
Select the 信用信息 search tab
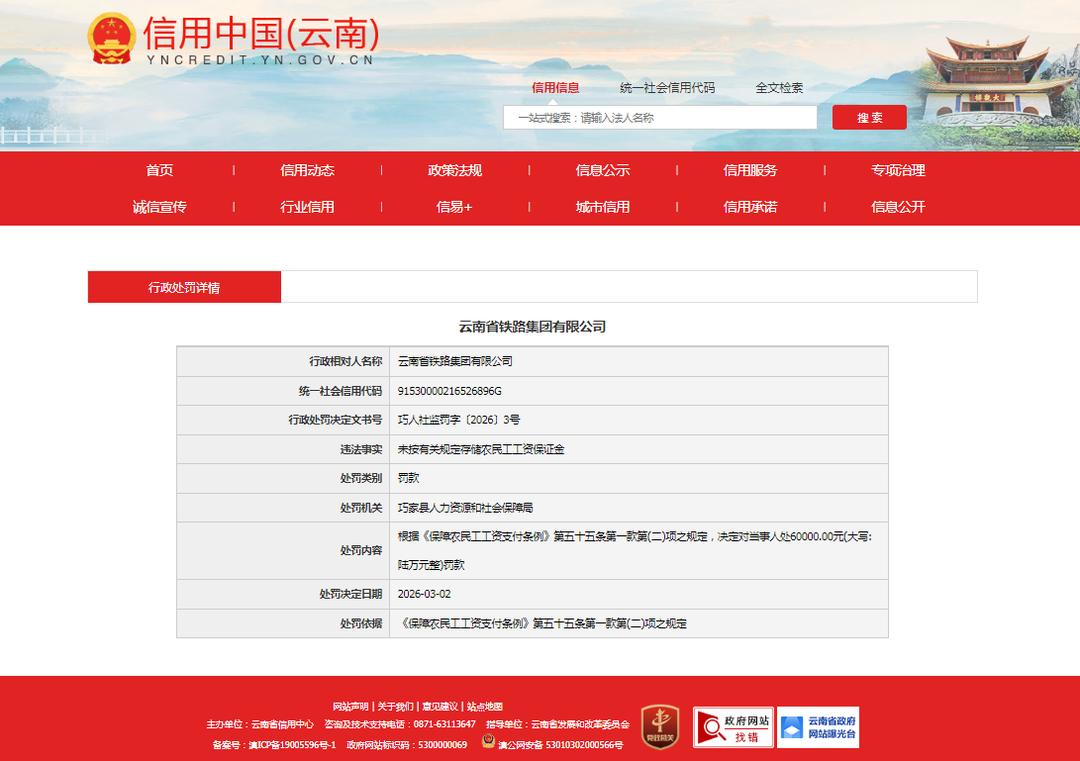[x=555, y=87]
